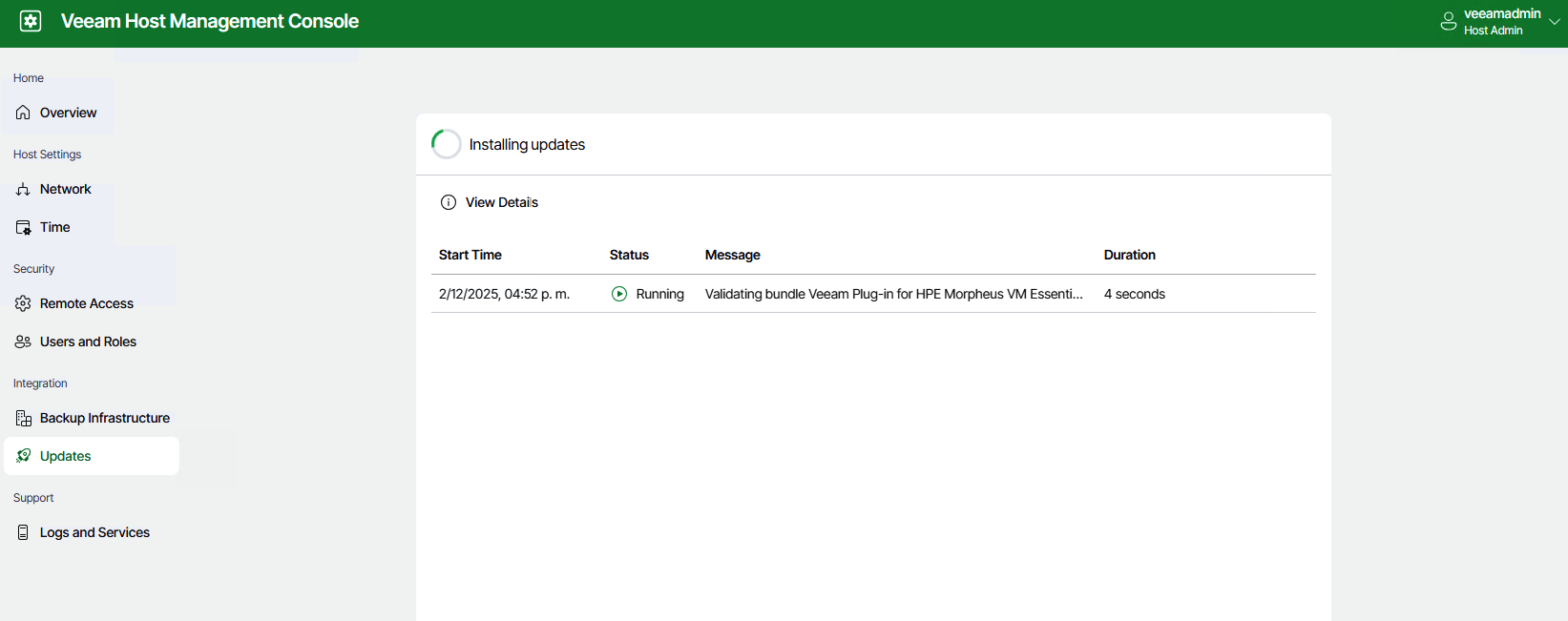Open Logs and Services label
This screenshot has width=1568, height=621.
[x=94, y=532]
